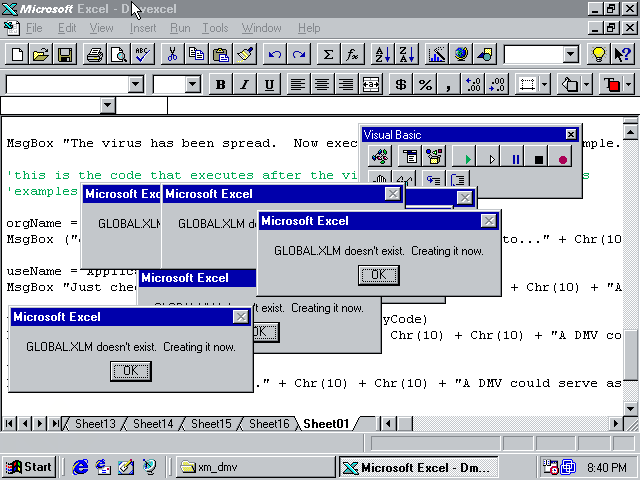Open the TipWizard light bulb
This screenshot has height=480, width=640.
(598, 54)
